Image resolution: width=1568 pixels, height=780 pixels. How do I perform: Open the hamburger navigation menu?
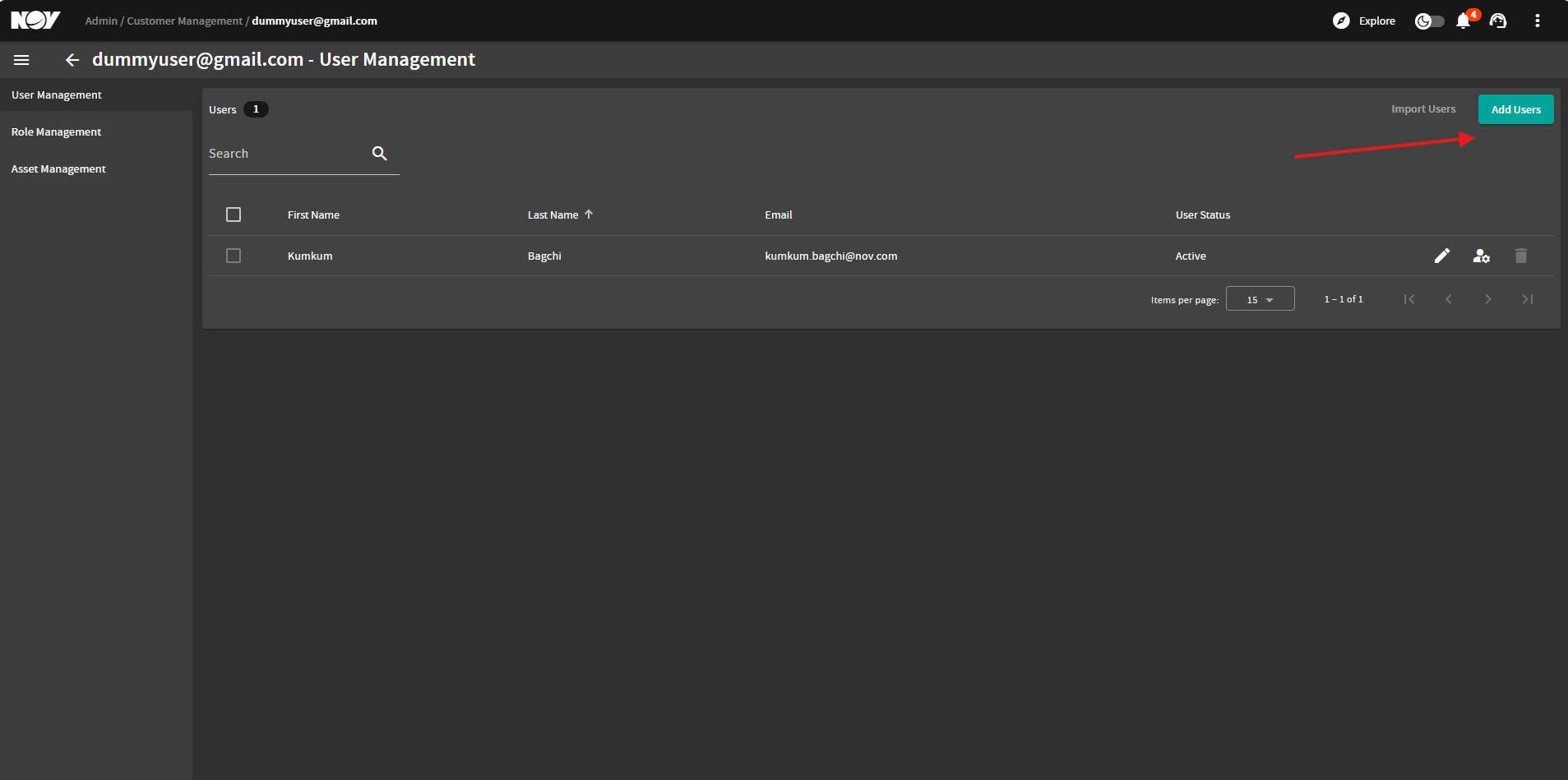22,60
